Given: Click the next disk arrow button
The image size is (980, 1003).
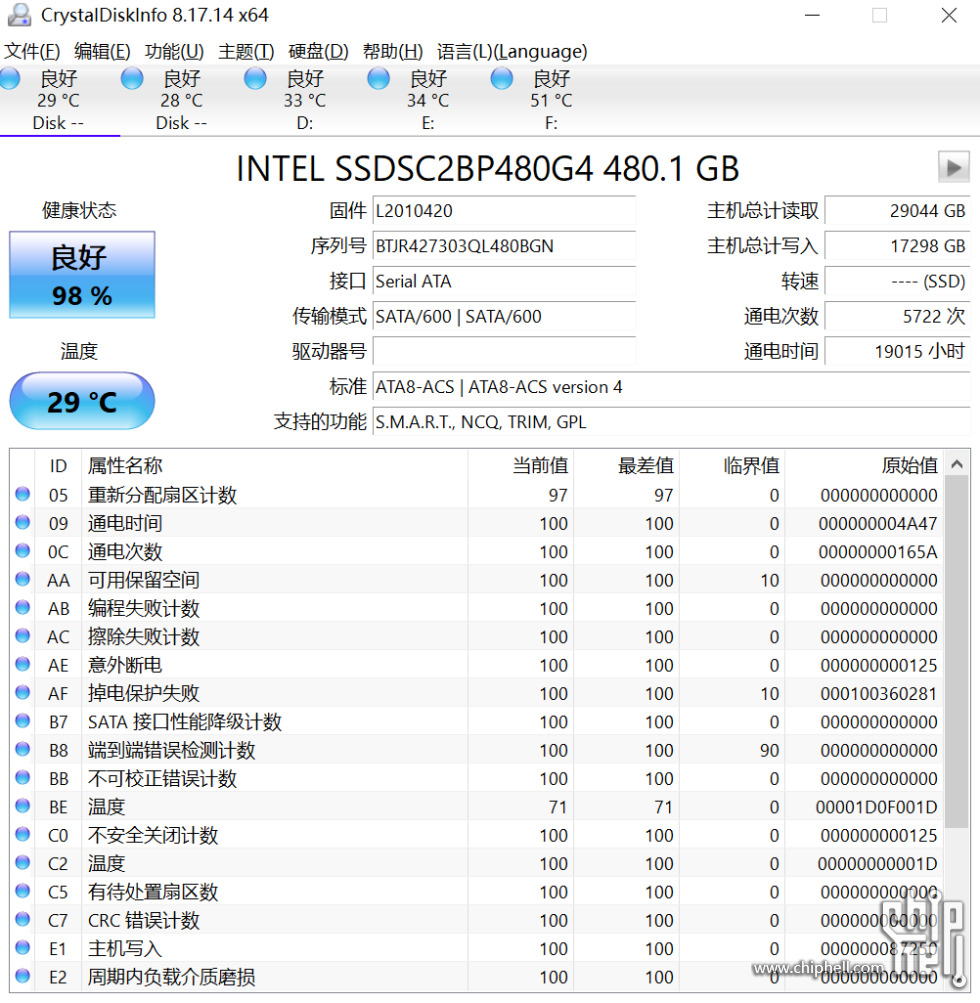Looking at the screenshot, I should (953, 168).
